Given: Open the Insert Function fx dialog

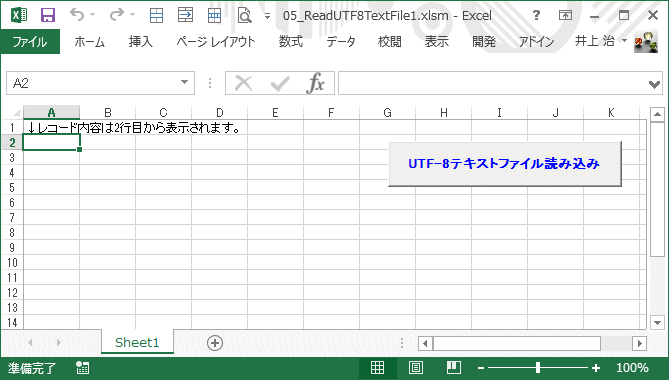Looking at the screenshot, I should 315,83.
